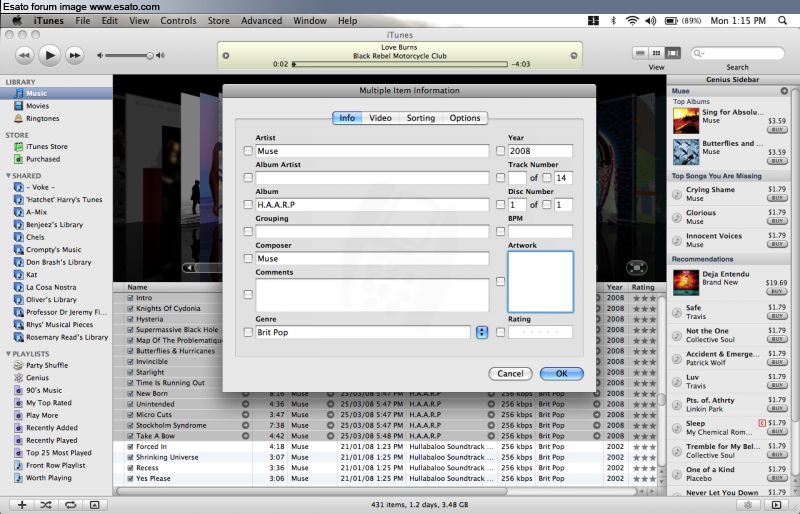Click the Year input field

pos(540,151)
